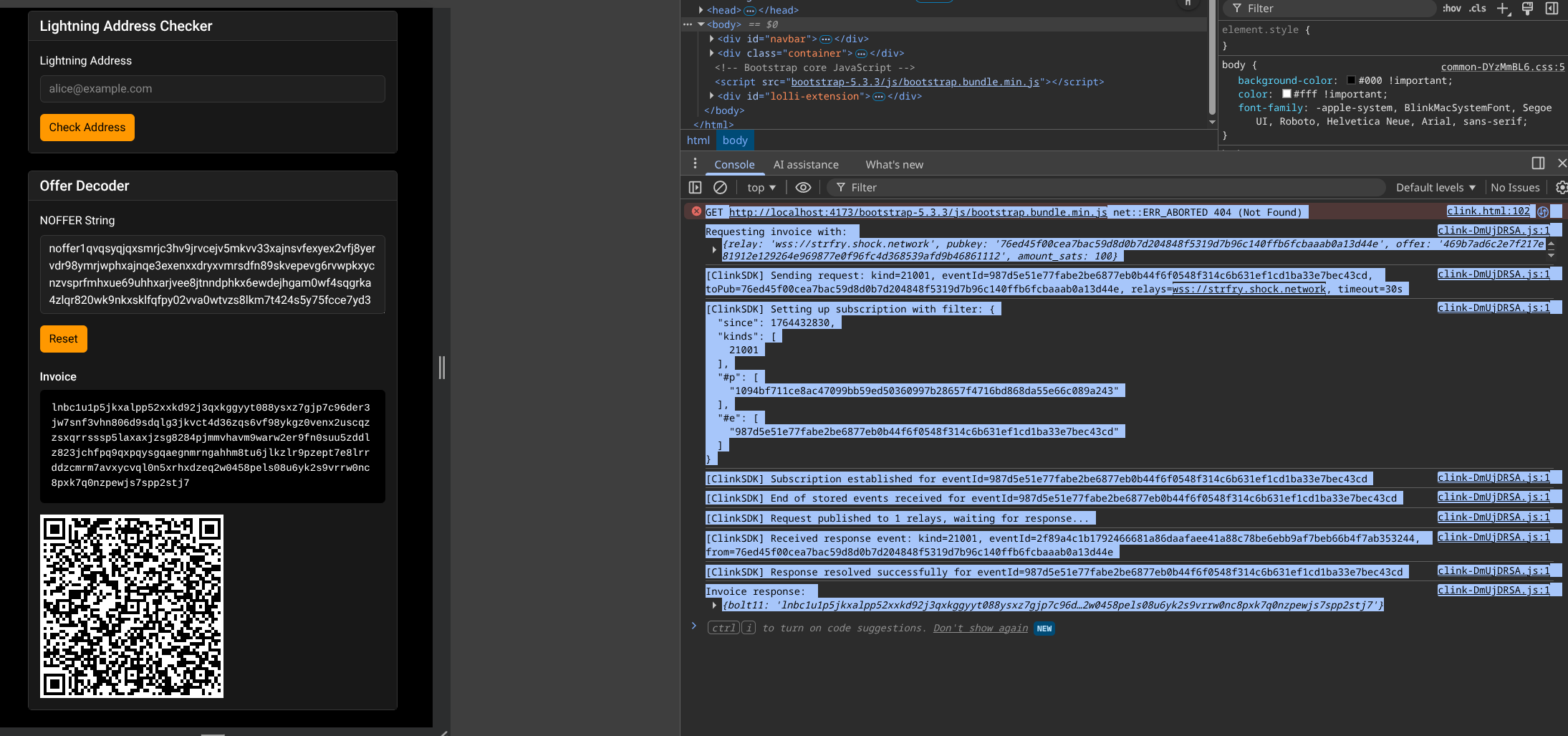Image resolution: width=1568 pixels, height=736 pixels.
Task: Clear the console with the ban icon
Action: 720,188
